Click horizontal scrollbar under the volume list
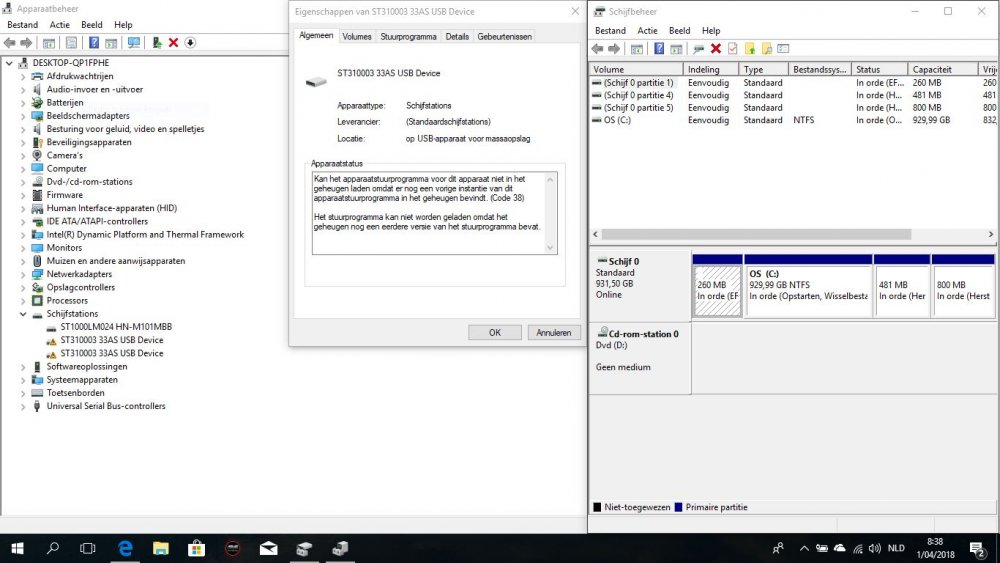Screen dimensions: 1000x563 [790, 235]
